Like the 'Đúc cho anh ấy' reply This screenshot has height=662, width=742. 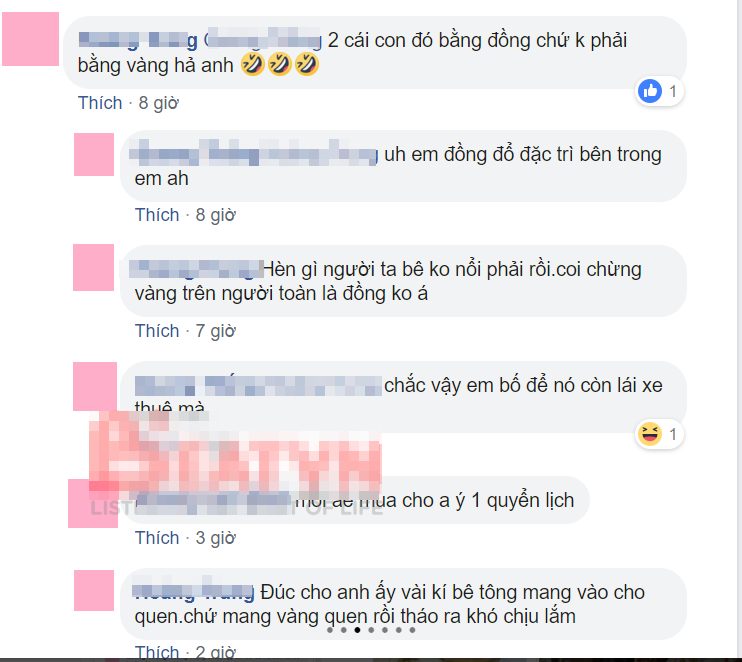[157, 653]
